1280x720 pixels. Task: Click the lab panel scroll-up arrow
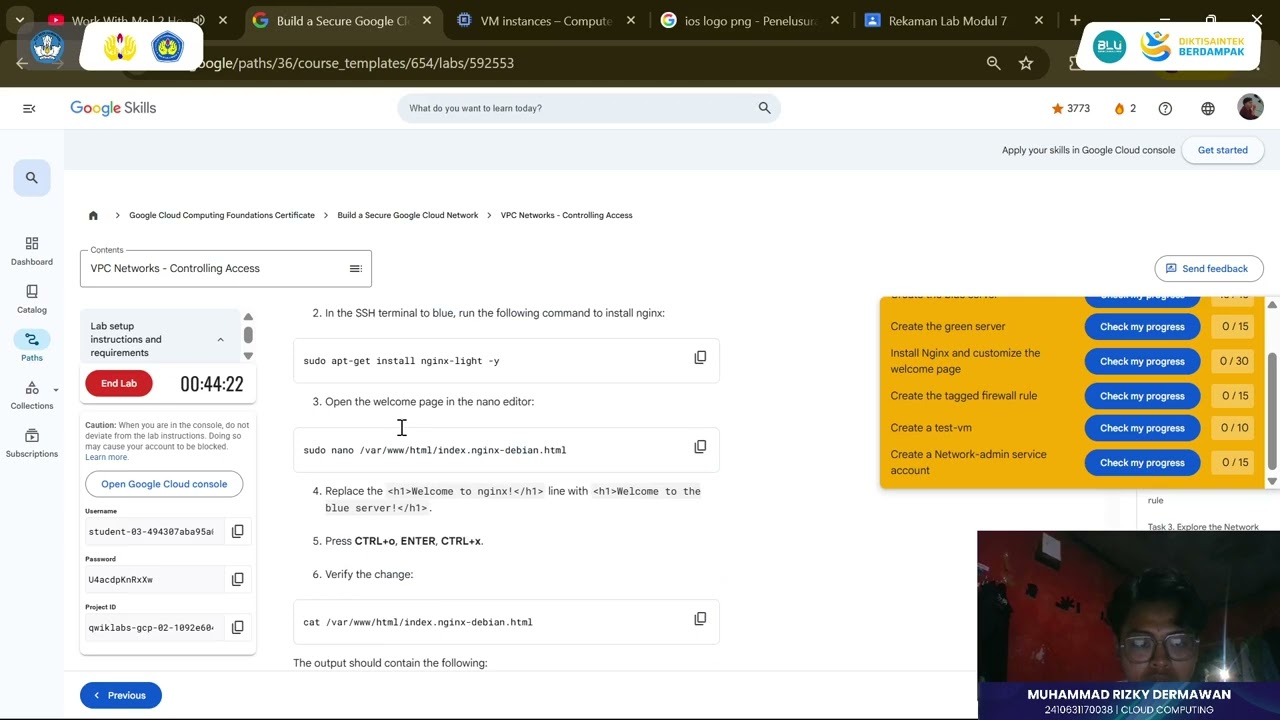coord(248,317)
